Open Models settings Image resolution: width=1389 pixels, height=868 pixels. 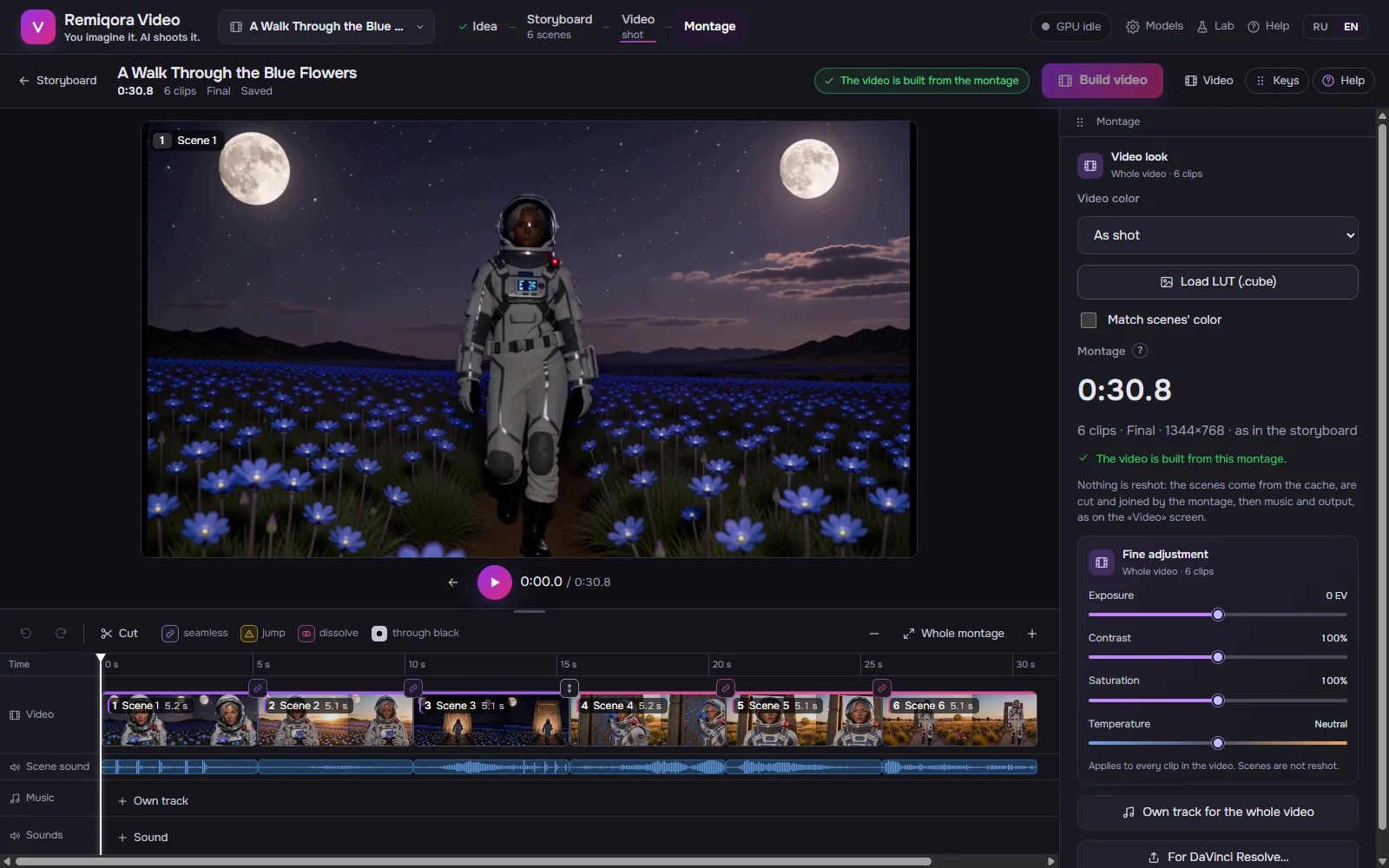(1155, 27)
